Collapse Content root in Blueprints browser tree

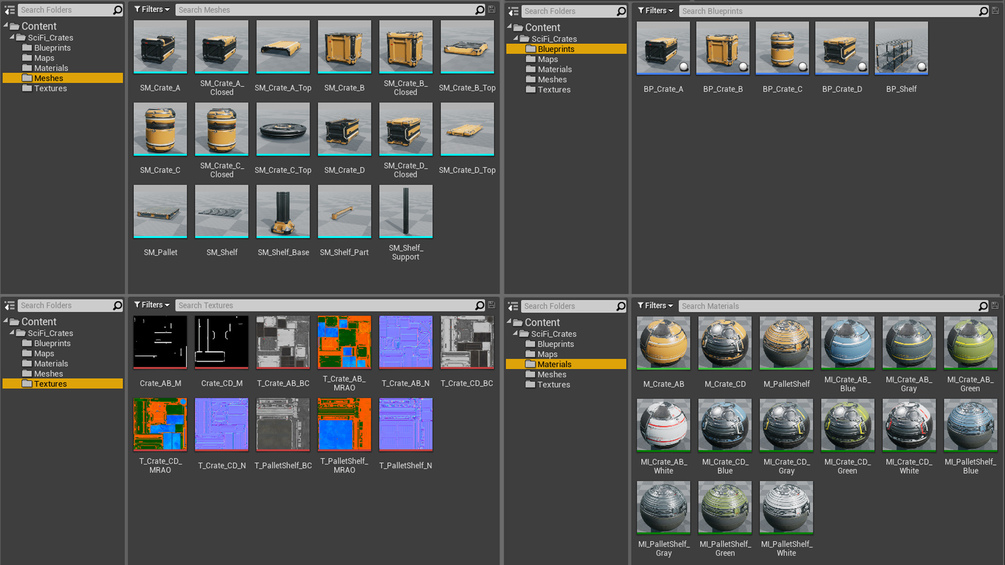point(510,27)
